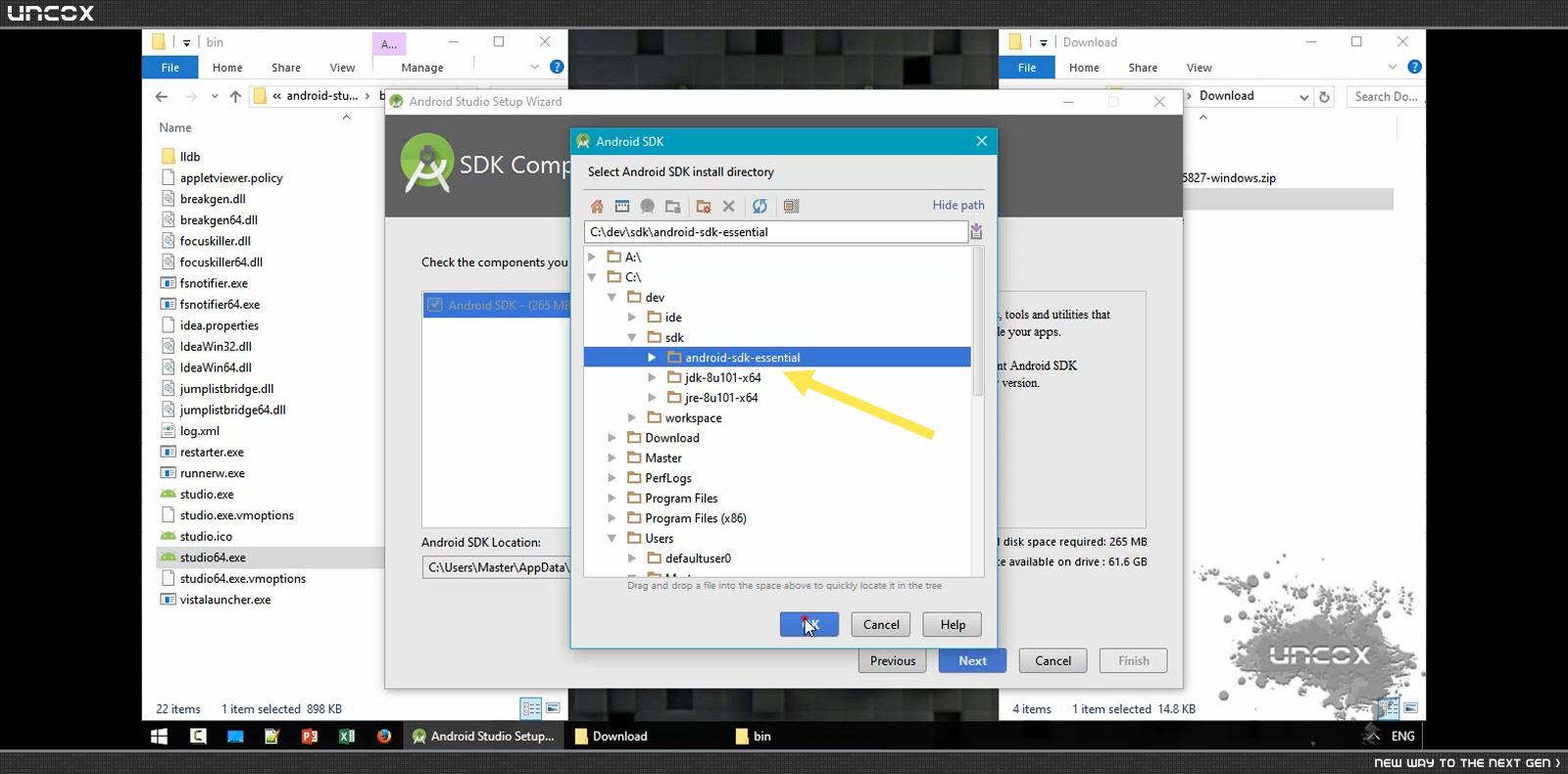Viewport: 1568px width, 774px height.
Task: Expand the jdk-8u101-x64 folder node
Action: pos(652,377)
